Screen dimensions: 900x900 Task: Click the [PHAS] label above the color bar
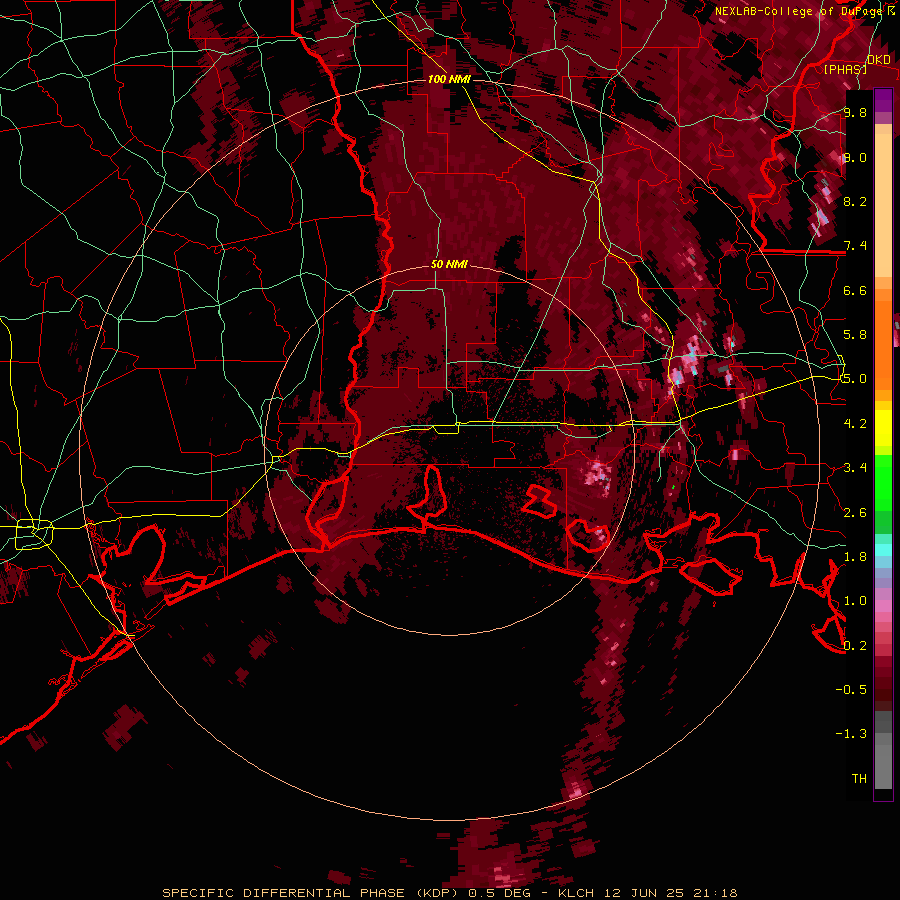[x=845, y=69]
